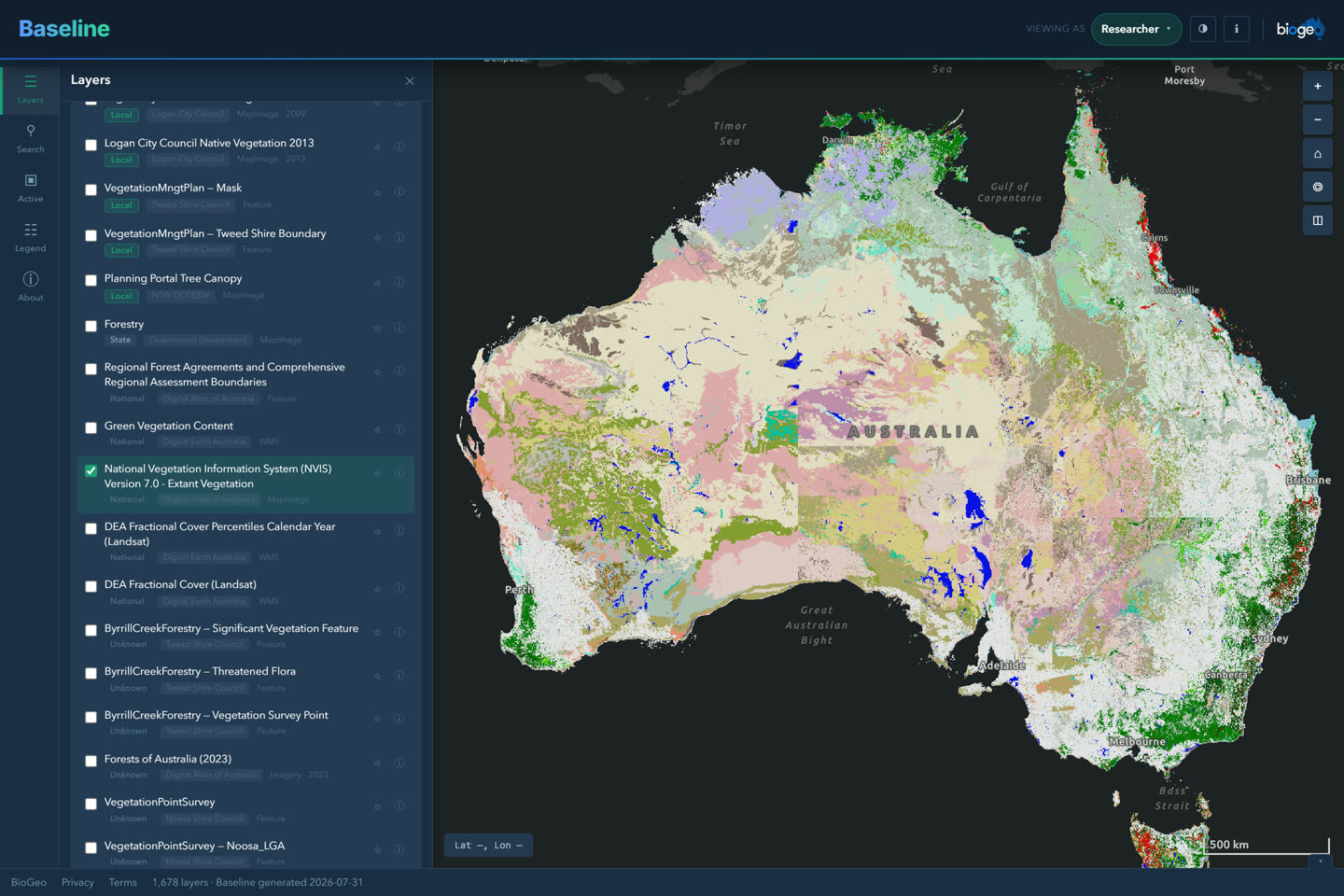Screen dimensions: 1344x896
Task: Open the Researcher role dropdown
Action: click(x=1136, y=29)
